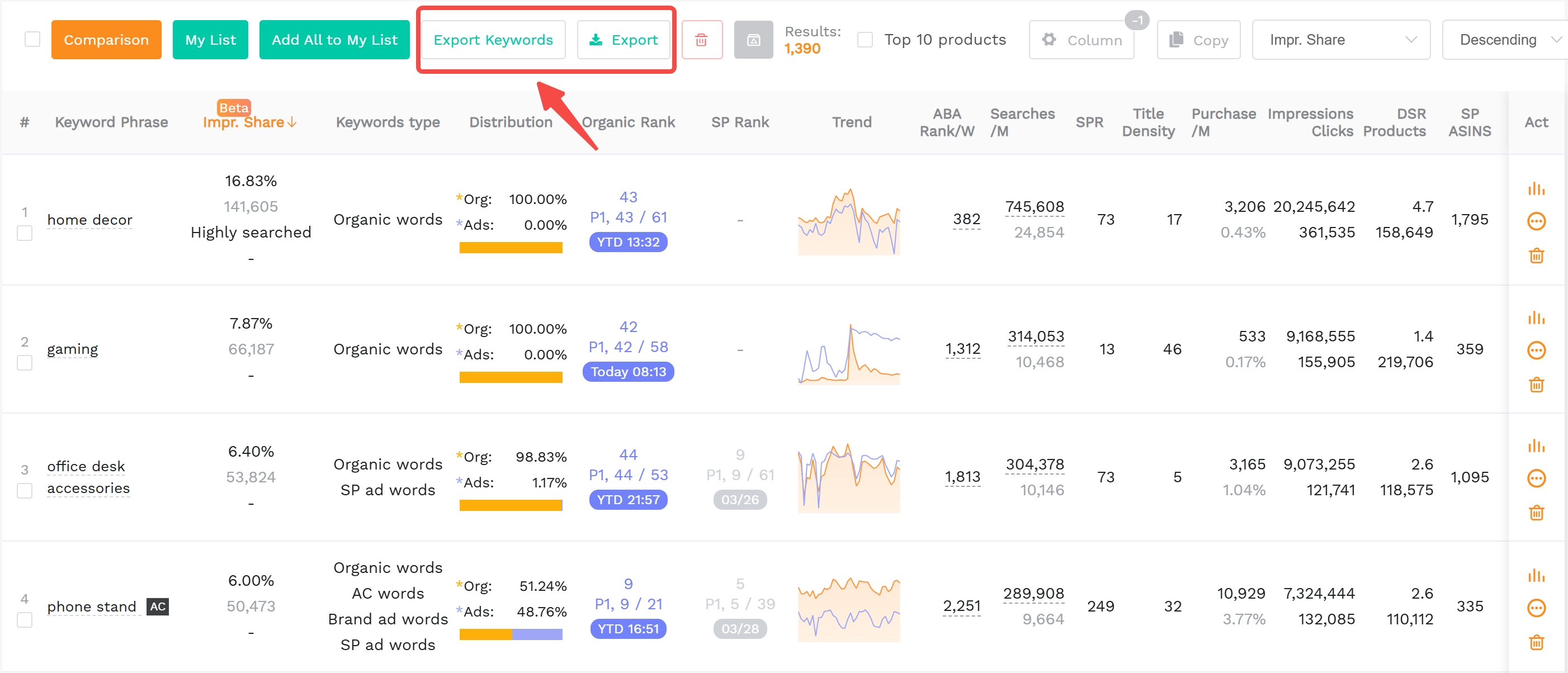This screenshot has height=673, width=1568.
Task: Check the select-all checkbox next to Comparison
Action: click(x=33, y=39)
